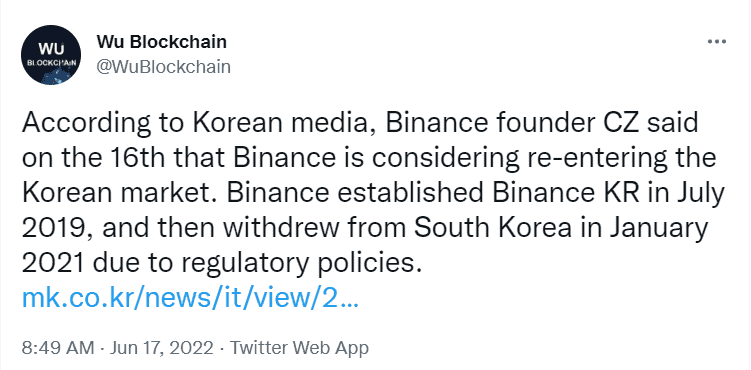Click 'South Korea' in the tweet body
This screenshot has width=751, height=370.
(493, 228)
